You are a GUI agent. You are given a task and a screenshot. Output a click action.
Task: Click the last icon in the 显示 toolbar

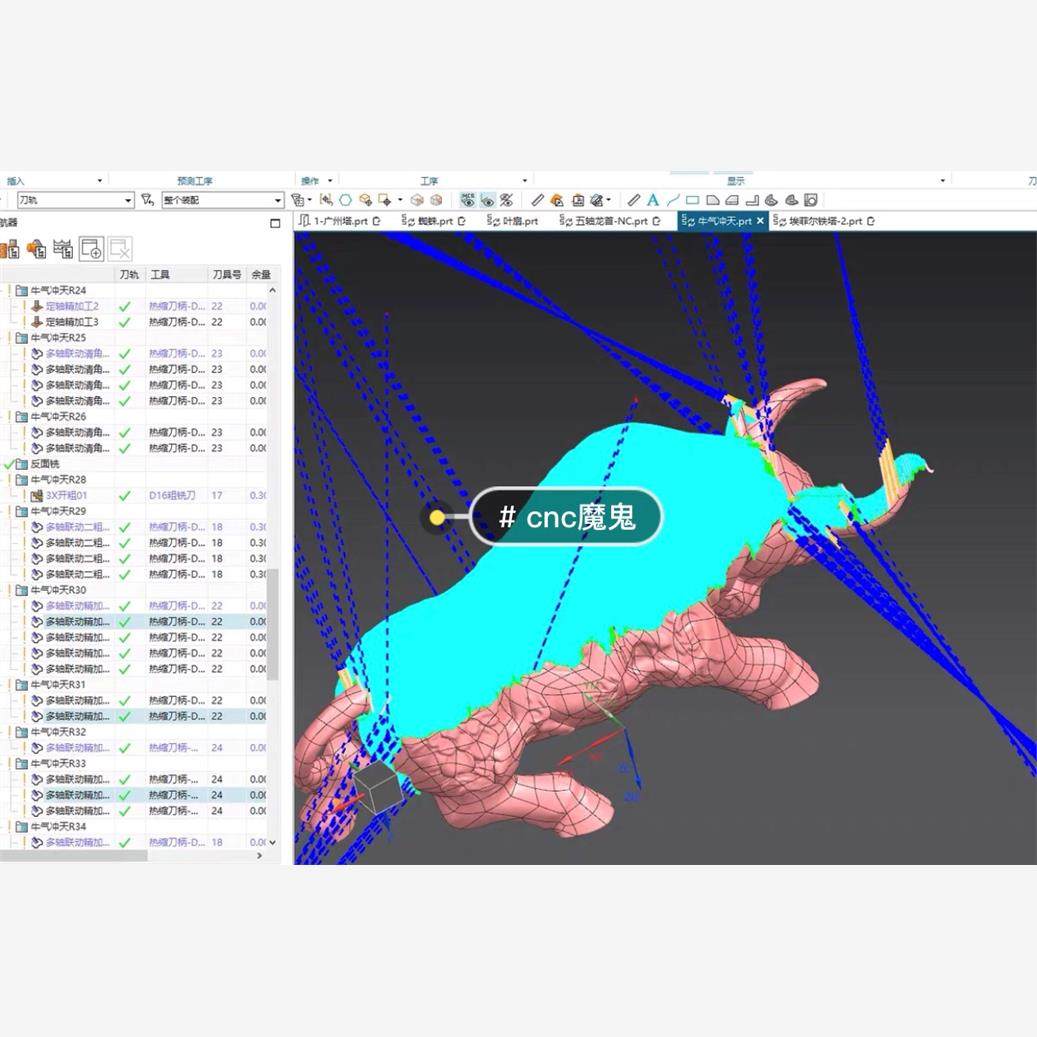point(811,200)
